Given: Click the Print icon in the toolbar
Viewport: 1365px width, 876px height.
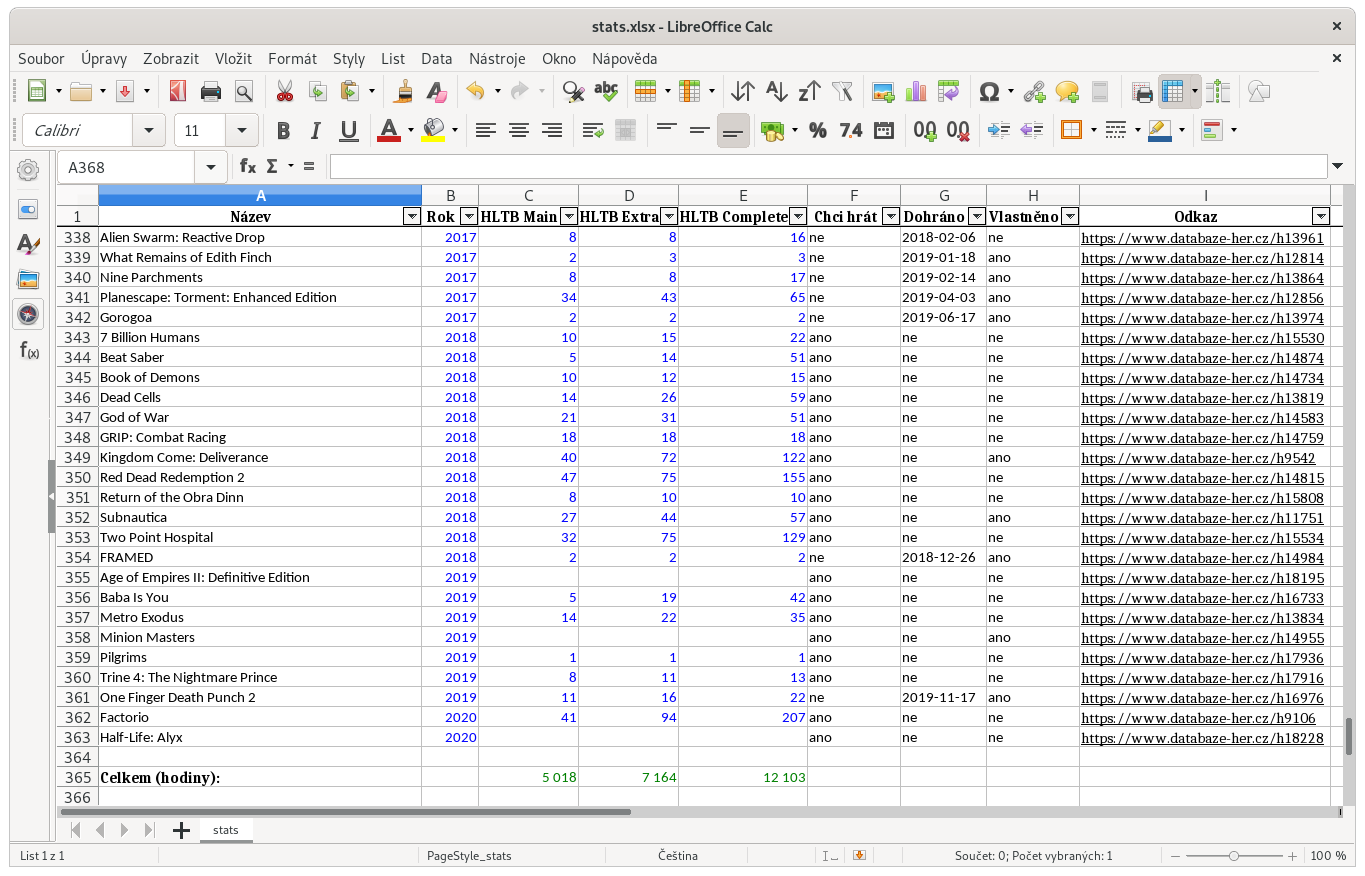Looking at the screenshot, I should [x=211, y=92].
